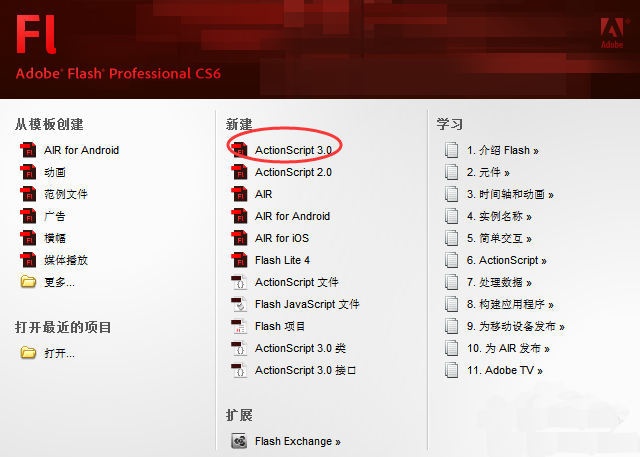Viewport: 640px width, 457px height.
Task: Click the 范例文件 template file icon
Action: 28,194
